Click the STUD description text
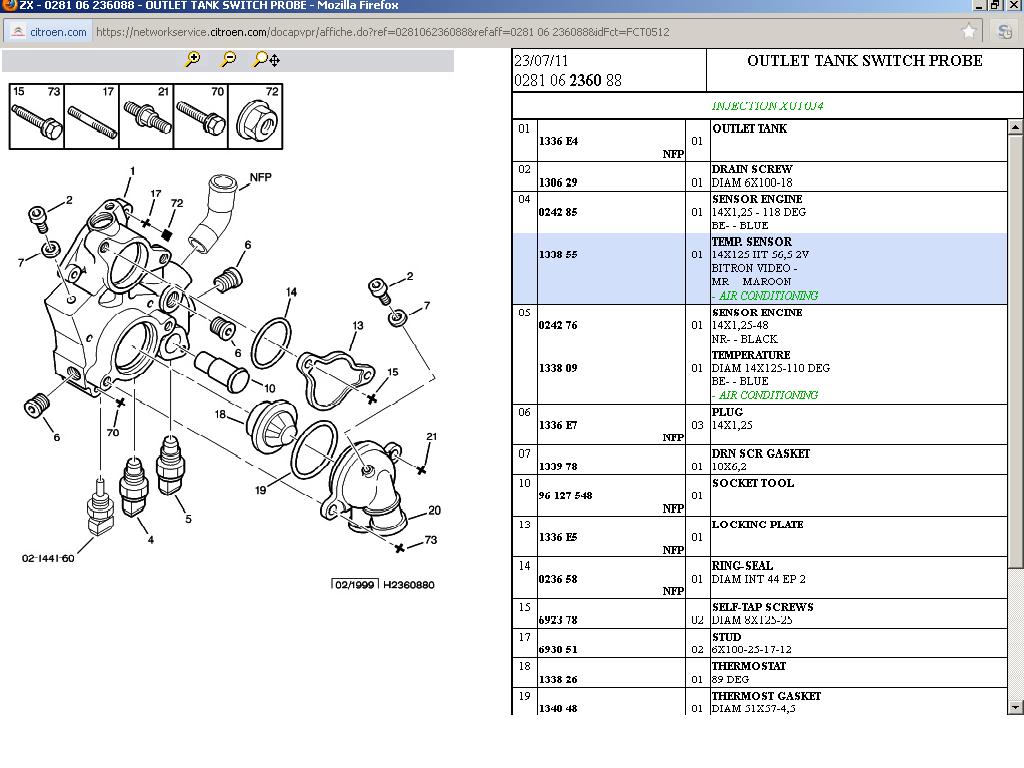The width and height of the screenshot is (1024, 768). (x=727, y=637)
